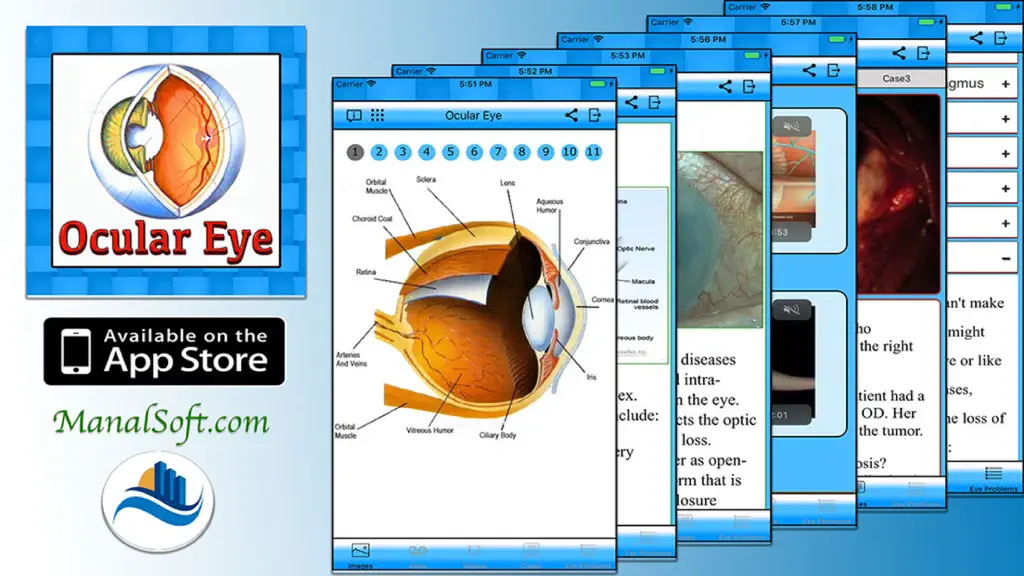Tap the labeled eye anatomy diagram
The height and width of the screenshot is (576, 1024).
pos(474,309)
